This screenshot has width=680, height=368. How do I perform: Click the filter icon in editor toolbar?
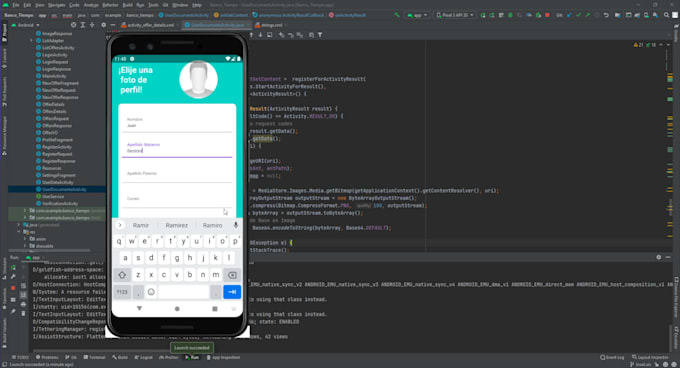pyautogui.click(x=320, y=35)
